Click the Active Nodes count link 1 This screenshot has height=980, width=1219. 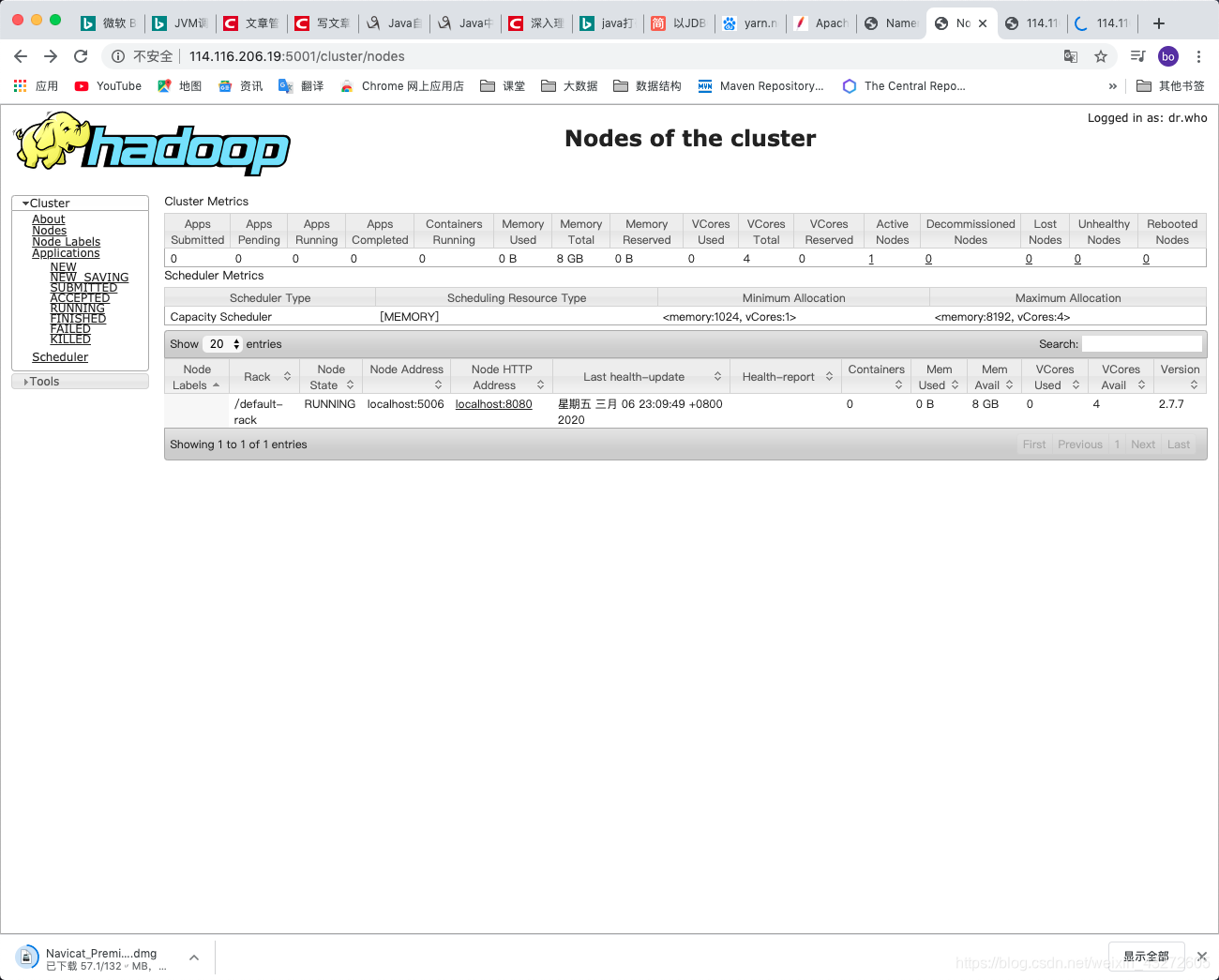(x=871, y=259)
